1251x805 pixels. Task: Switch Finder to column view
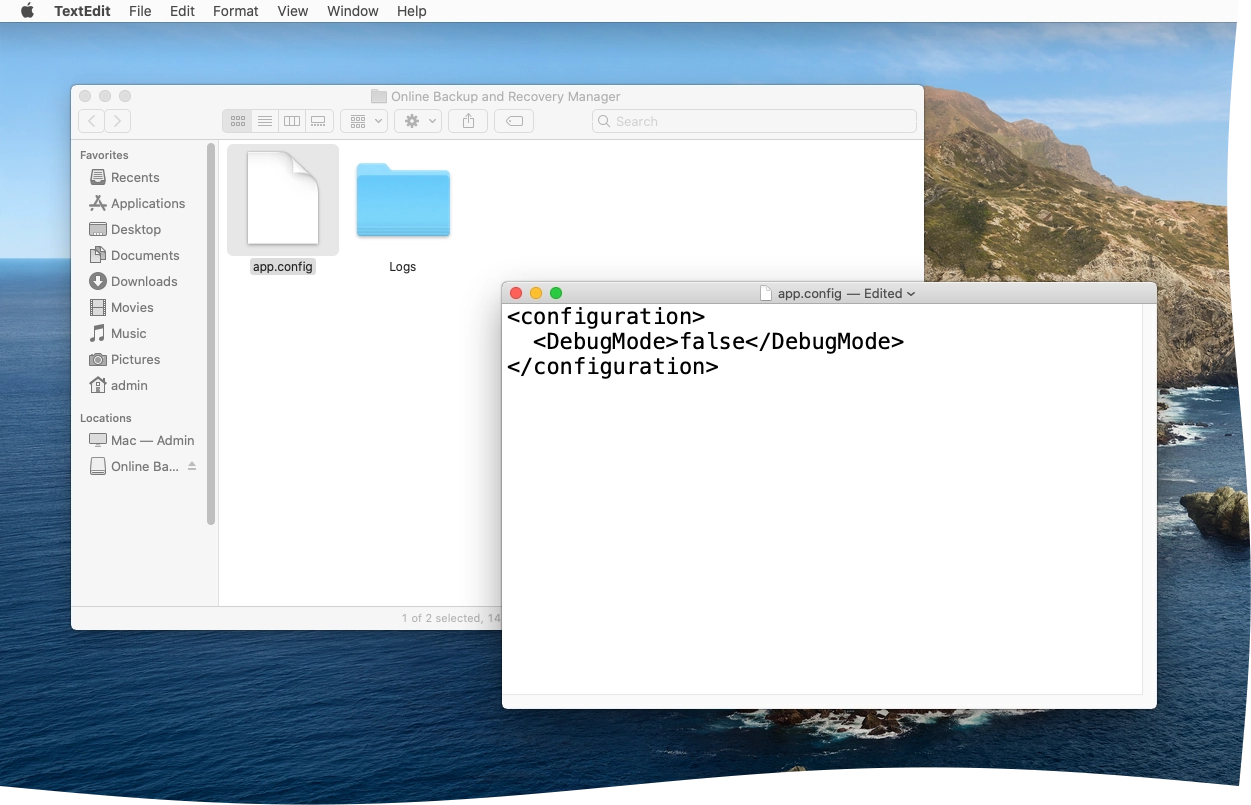click(292, 121)
